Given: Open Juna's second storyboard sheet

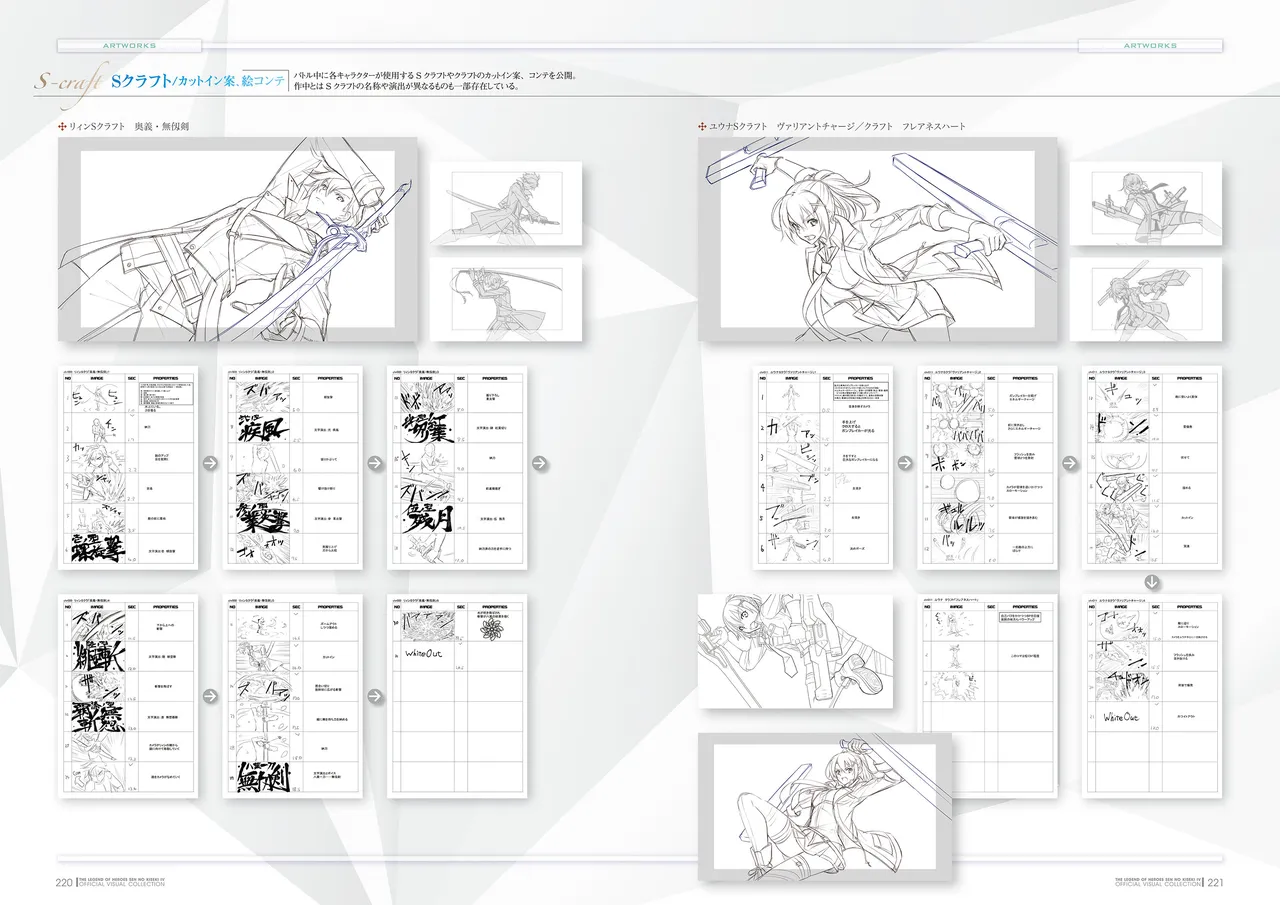Looking at the screenshot, I should coord(986,467).
